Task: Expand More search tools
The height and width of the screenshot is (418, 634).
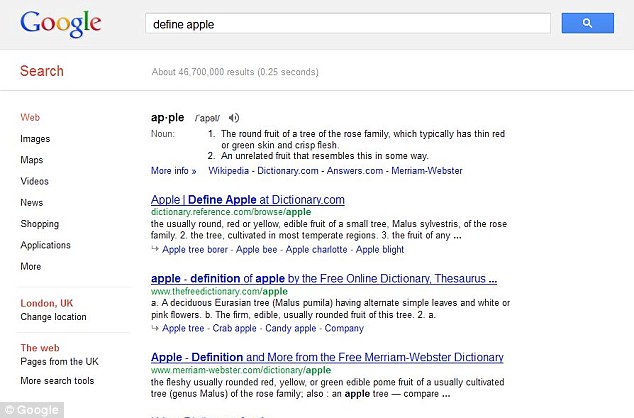Action: 57,380
